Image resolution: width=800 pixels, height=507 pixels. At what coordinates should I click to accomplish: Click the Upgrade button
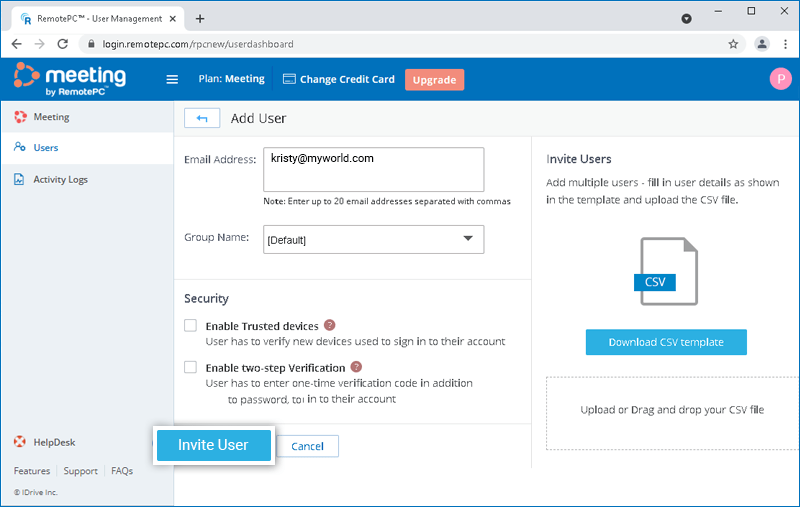pos(434,80)
